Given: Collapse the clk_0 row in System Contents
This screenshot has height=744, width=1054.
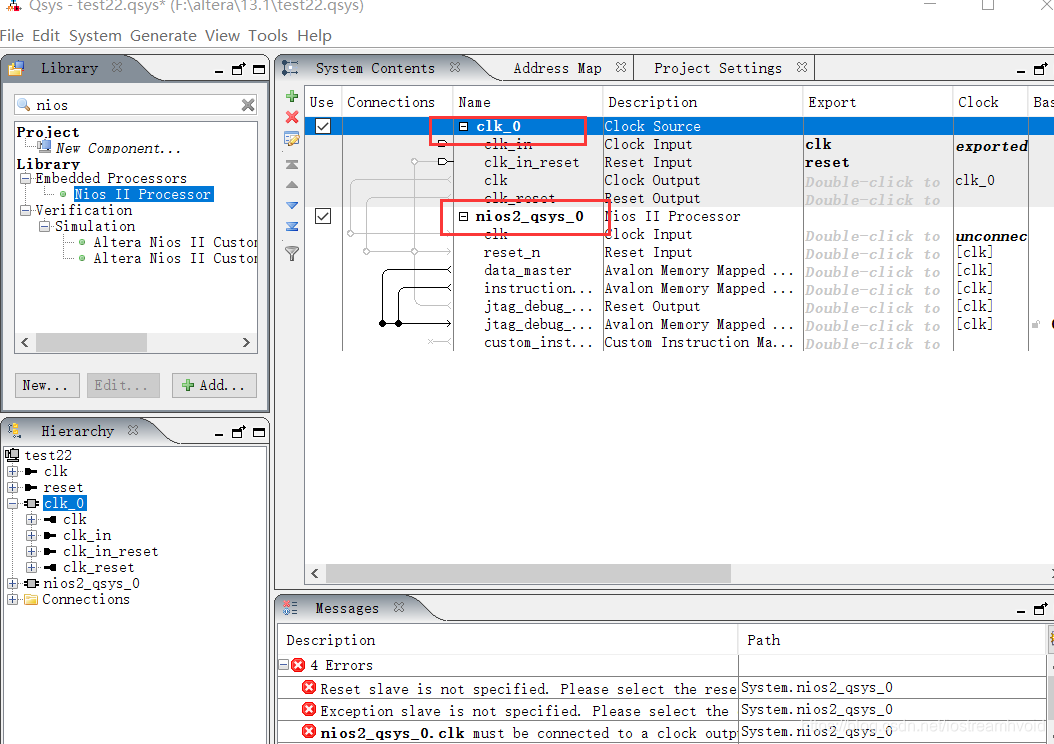Looking at the screenshot, I should pos(463,126).
